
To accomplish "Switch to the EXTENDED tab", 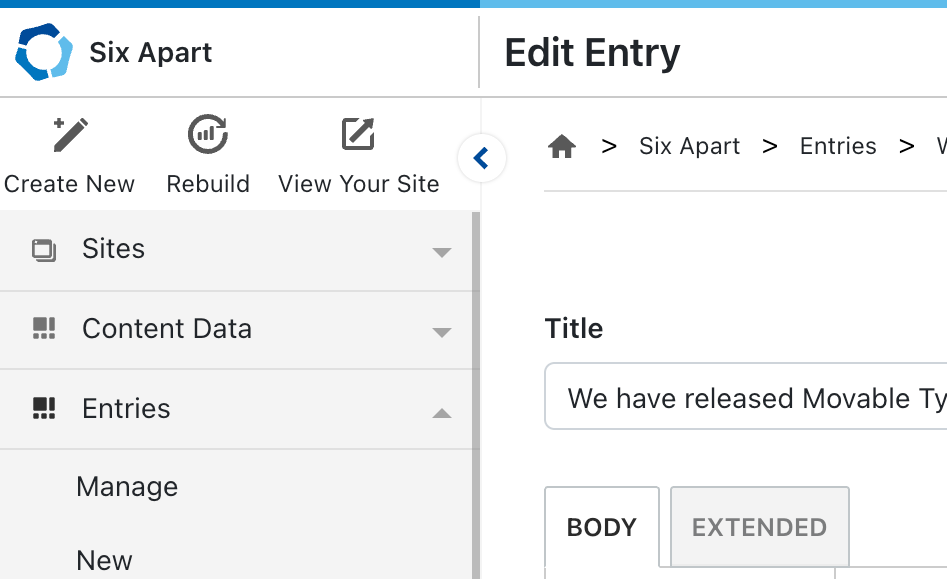I will 759,527.
